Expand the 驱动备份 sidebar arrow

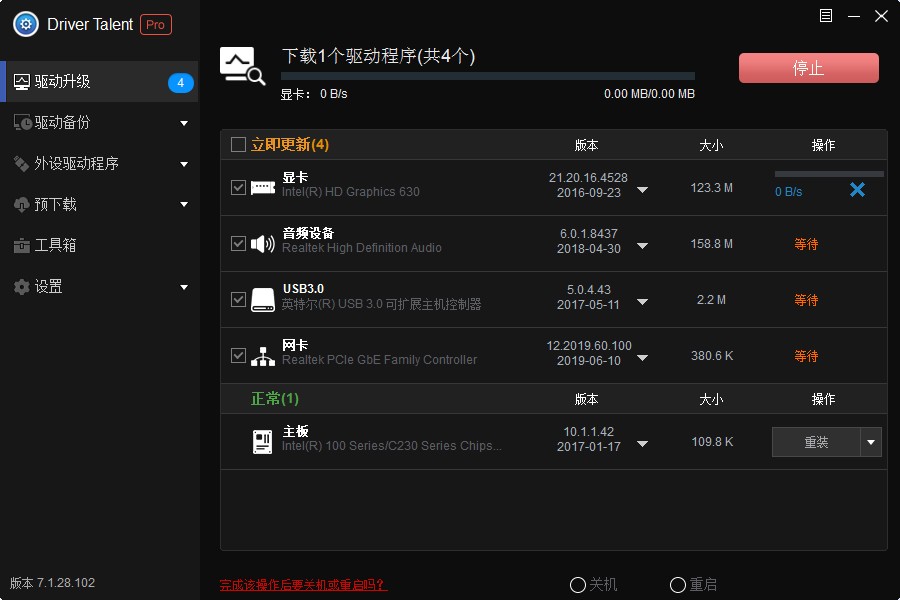coord(184,123)
